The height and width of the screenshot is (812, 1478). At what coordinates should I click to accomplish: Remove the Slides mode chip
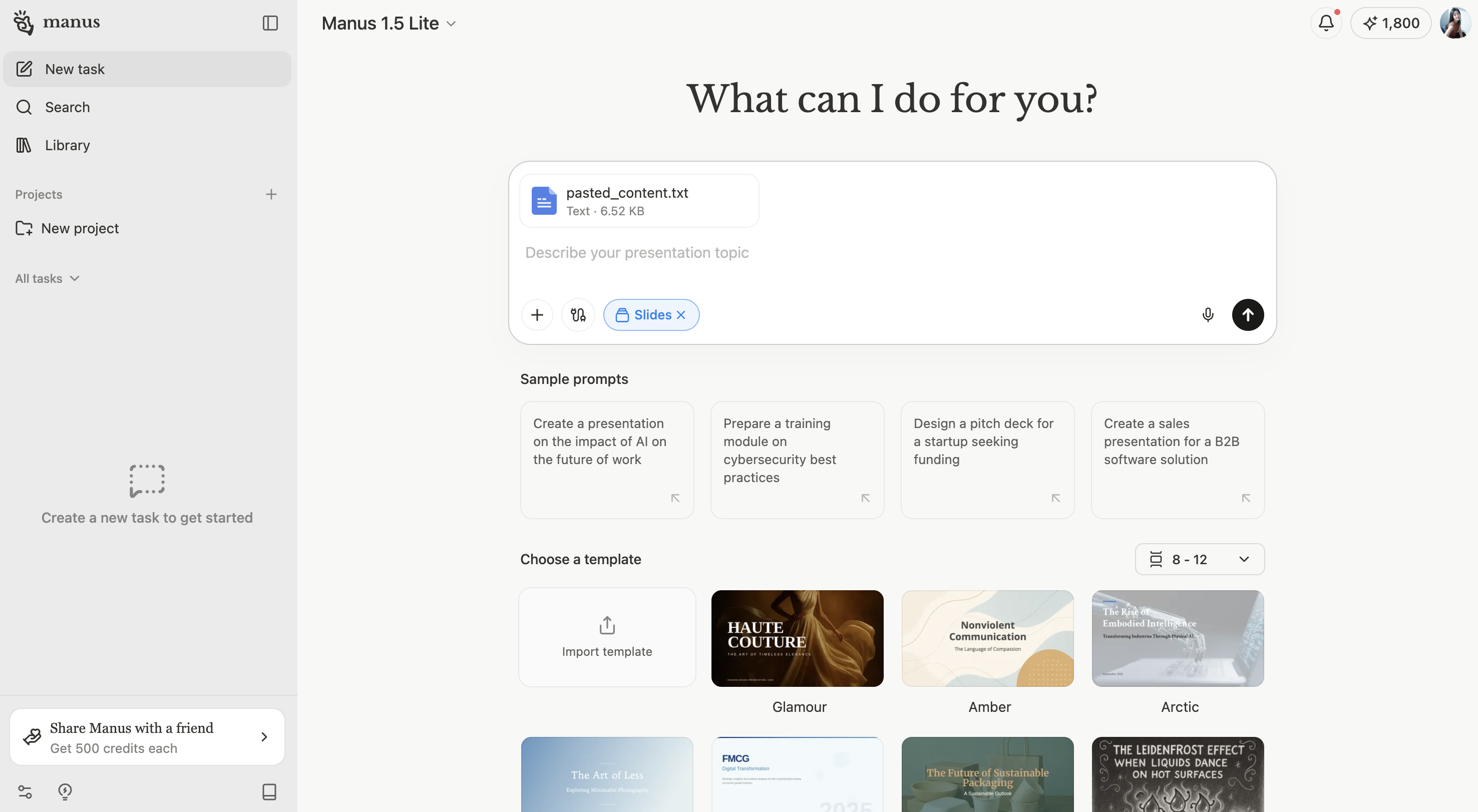click(681, 315)
